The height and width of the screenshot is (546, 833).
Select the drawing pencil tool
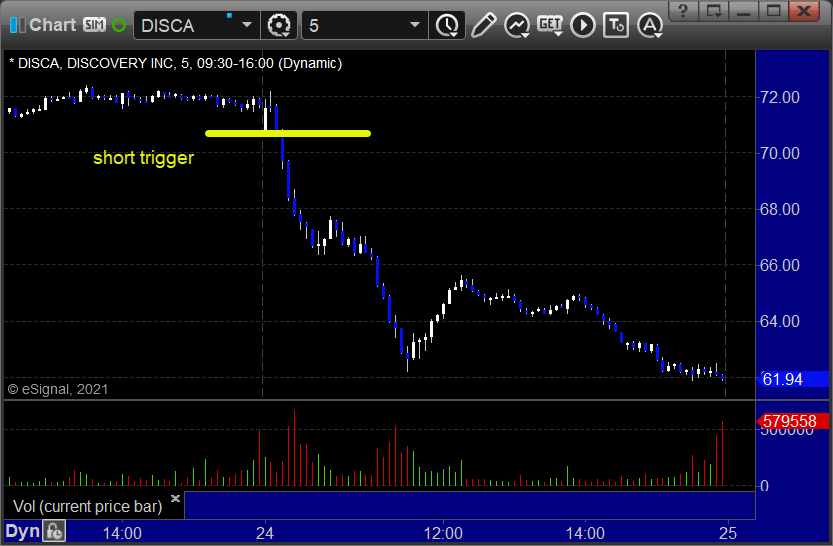point(483,25)
